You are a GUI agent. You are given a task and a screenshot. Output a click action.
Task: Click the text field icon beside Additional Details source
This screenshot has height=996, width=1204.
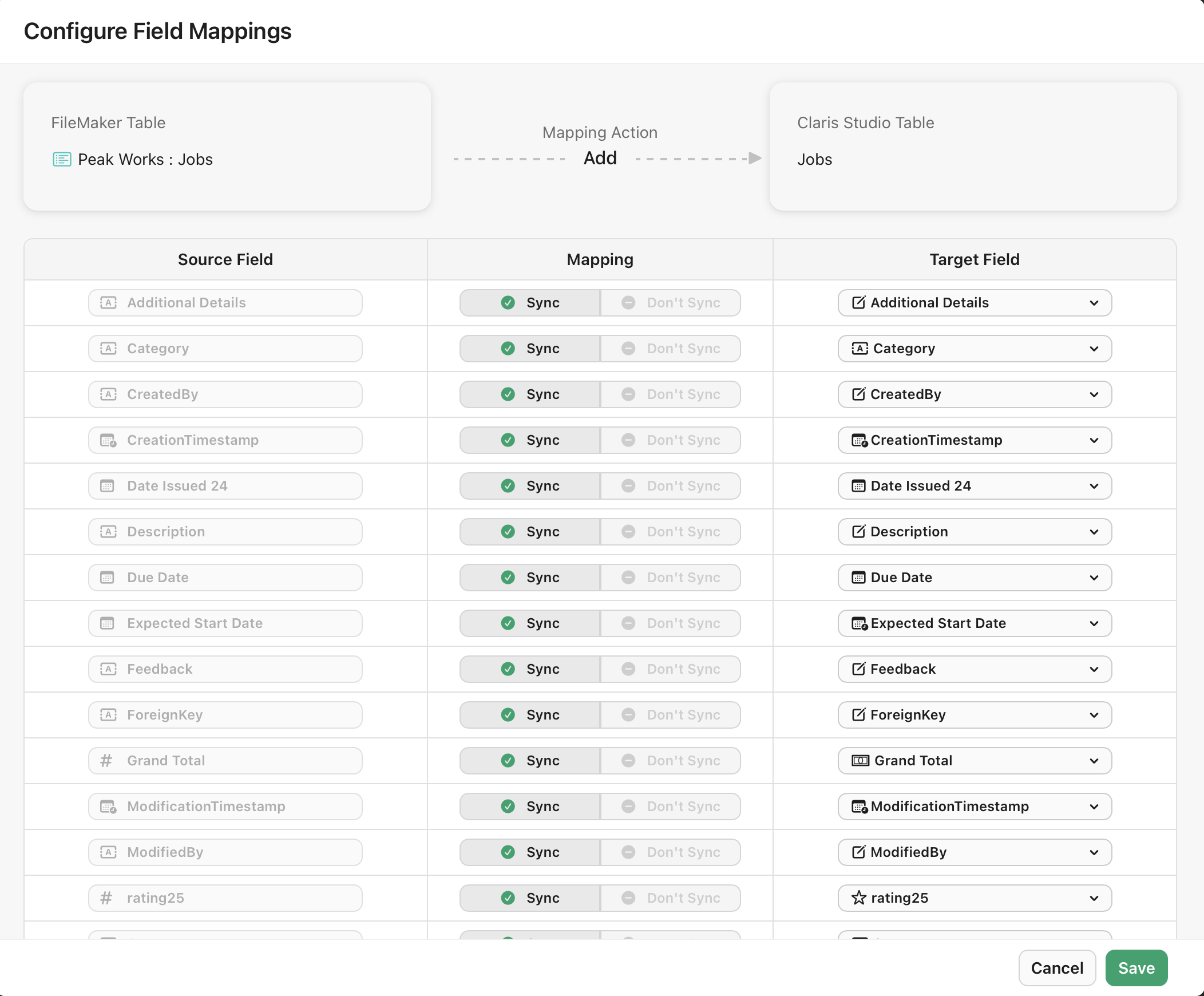[108, 303]
